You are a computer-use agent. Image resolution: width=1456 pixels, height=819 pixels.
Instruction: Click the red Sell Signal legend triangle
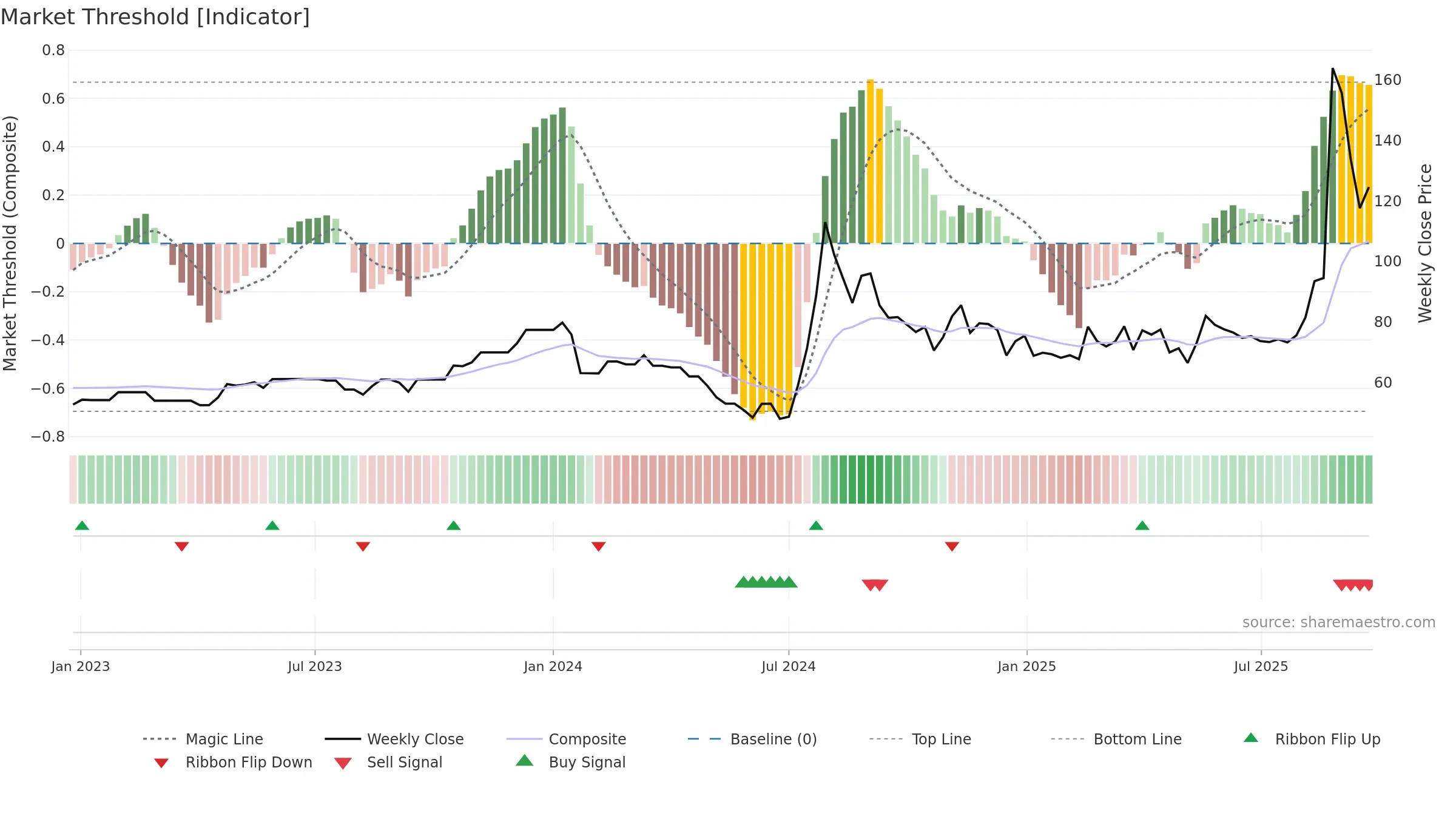click(343, 763)
